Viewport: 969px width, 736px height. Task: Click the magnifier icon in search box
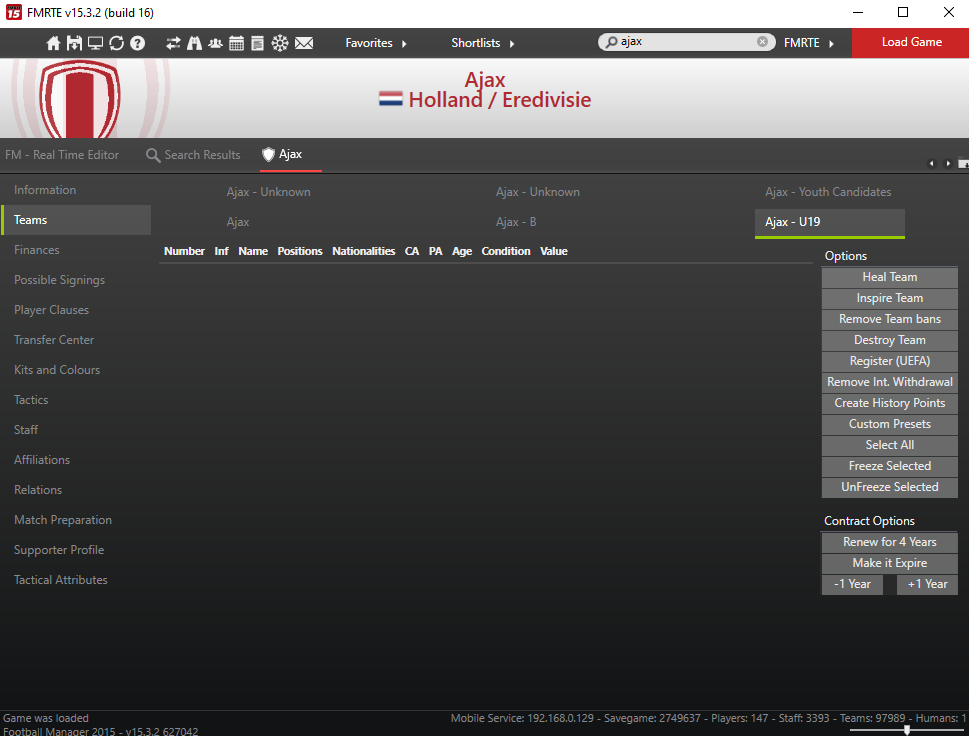pyautogui.click(x=611, y=42)
